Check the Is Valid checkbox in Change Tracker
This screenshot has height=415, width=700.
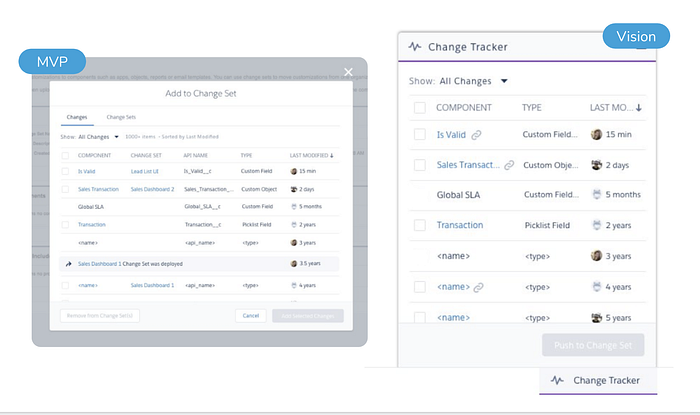[420, 135]
